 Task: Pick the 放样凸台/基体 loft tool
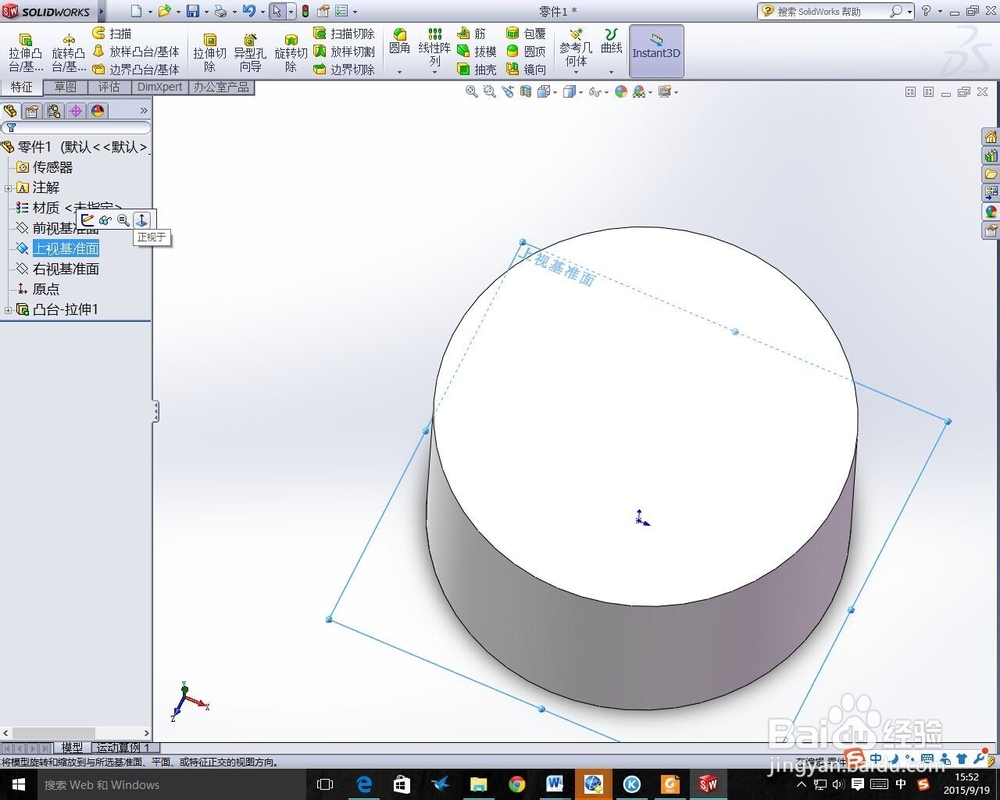[x=136, y=51]
